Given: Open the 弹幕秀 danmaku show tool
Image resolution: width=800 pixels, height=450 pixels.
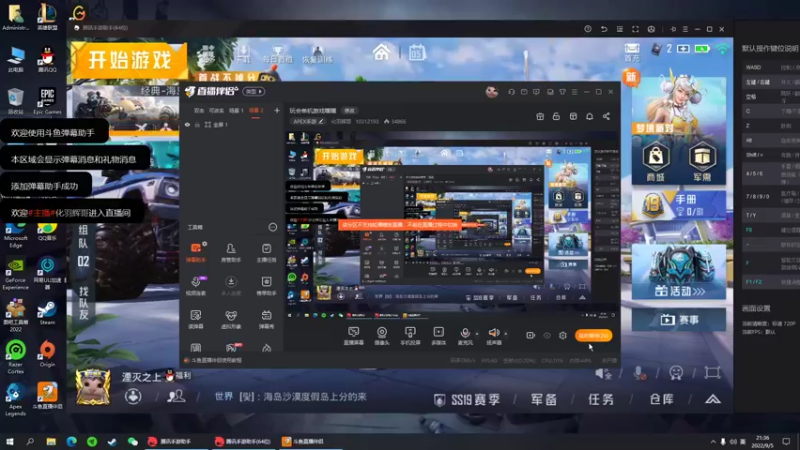Looking at the screenshot, I should tap(266, 319).
